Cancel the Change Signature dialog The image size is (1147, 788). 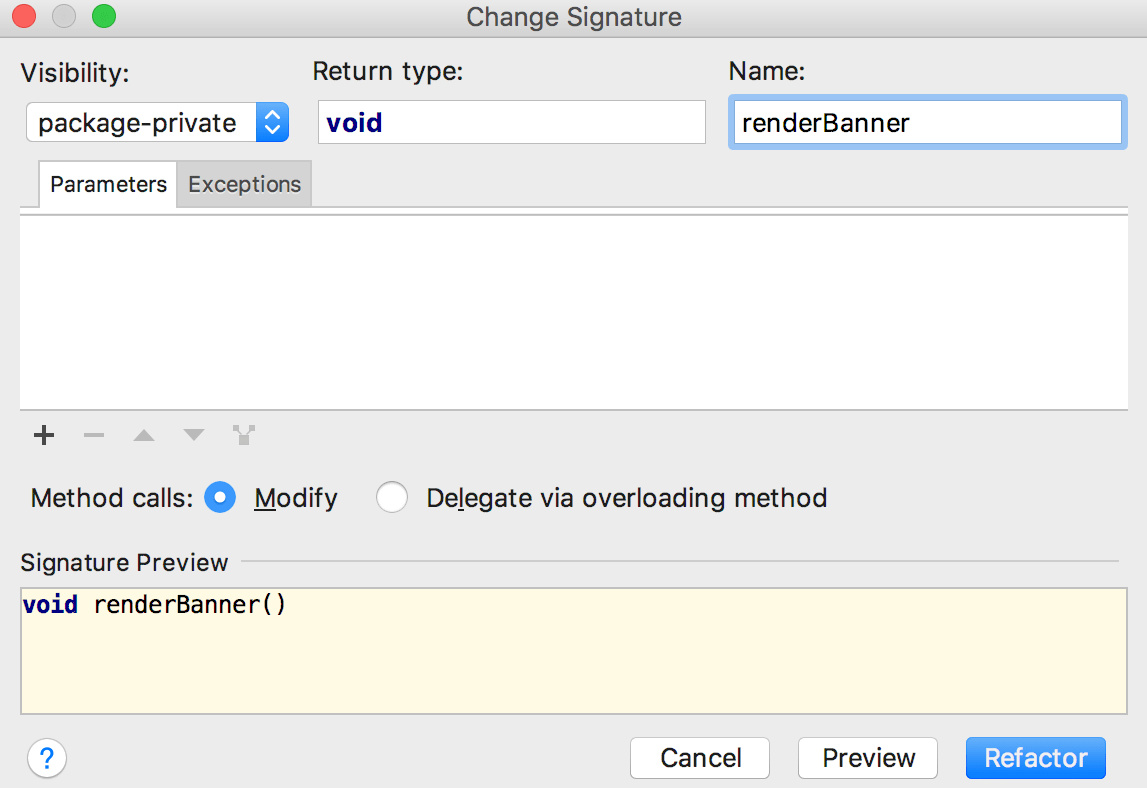click(699, 758)
